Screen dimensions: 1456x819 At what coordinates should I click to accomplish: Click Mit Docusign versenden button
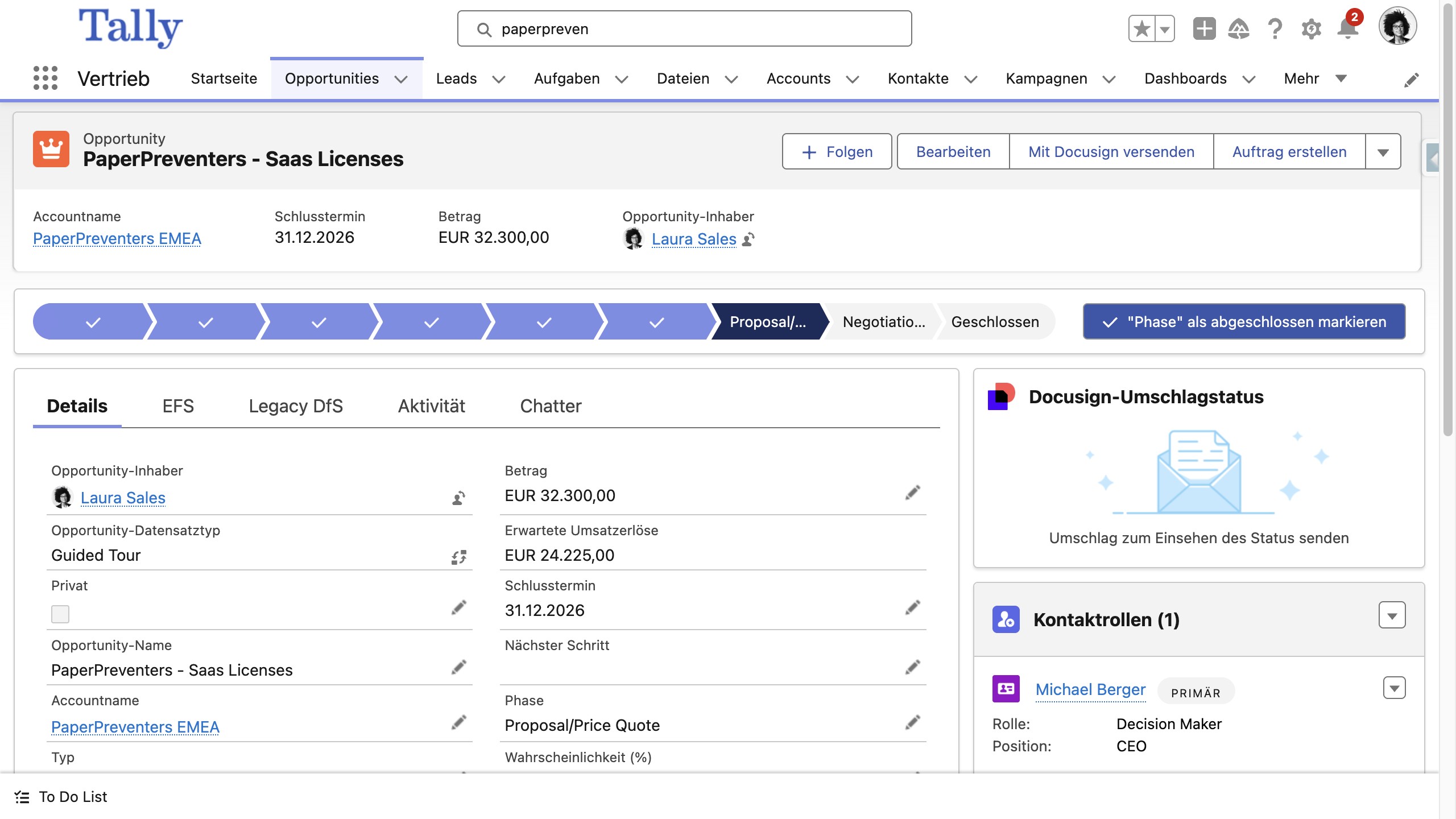pyautogui.click(x=1111, y=152)
